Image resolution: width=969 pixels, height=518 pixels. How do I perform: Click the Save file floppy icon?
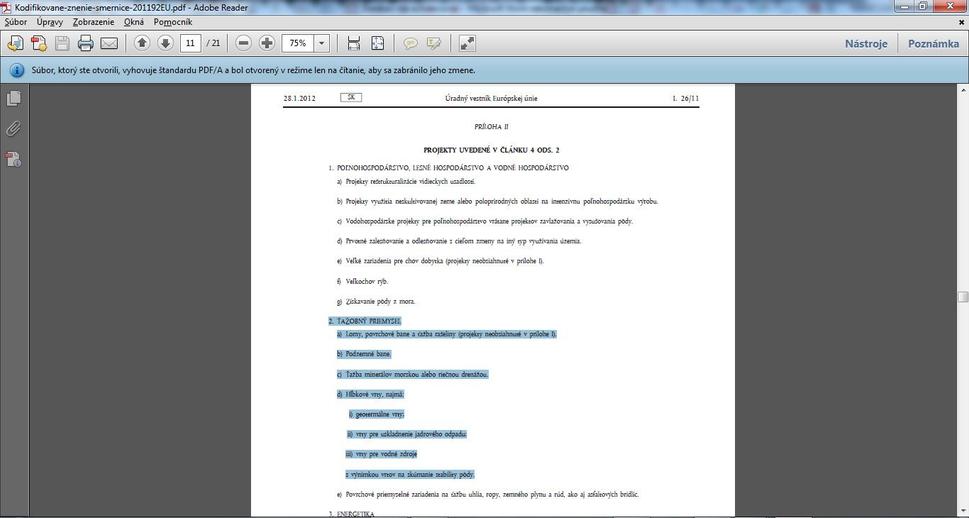click(62, 43)
